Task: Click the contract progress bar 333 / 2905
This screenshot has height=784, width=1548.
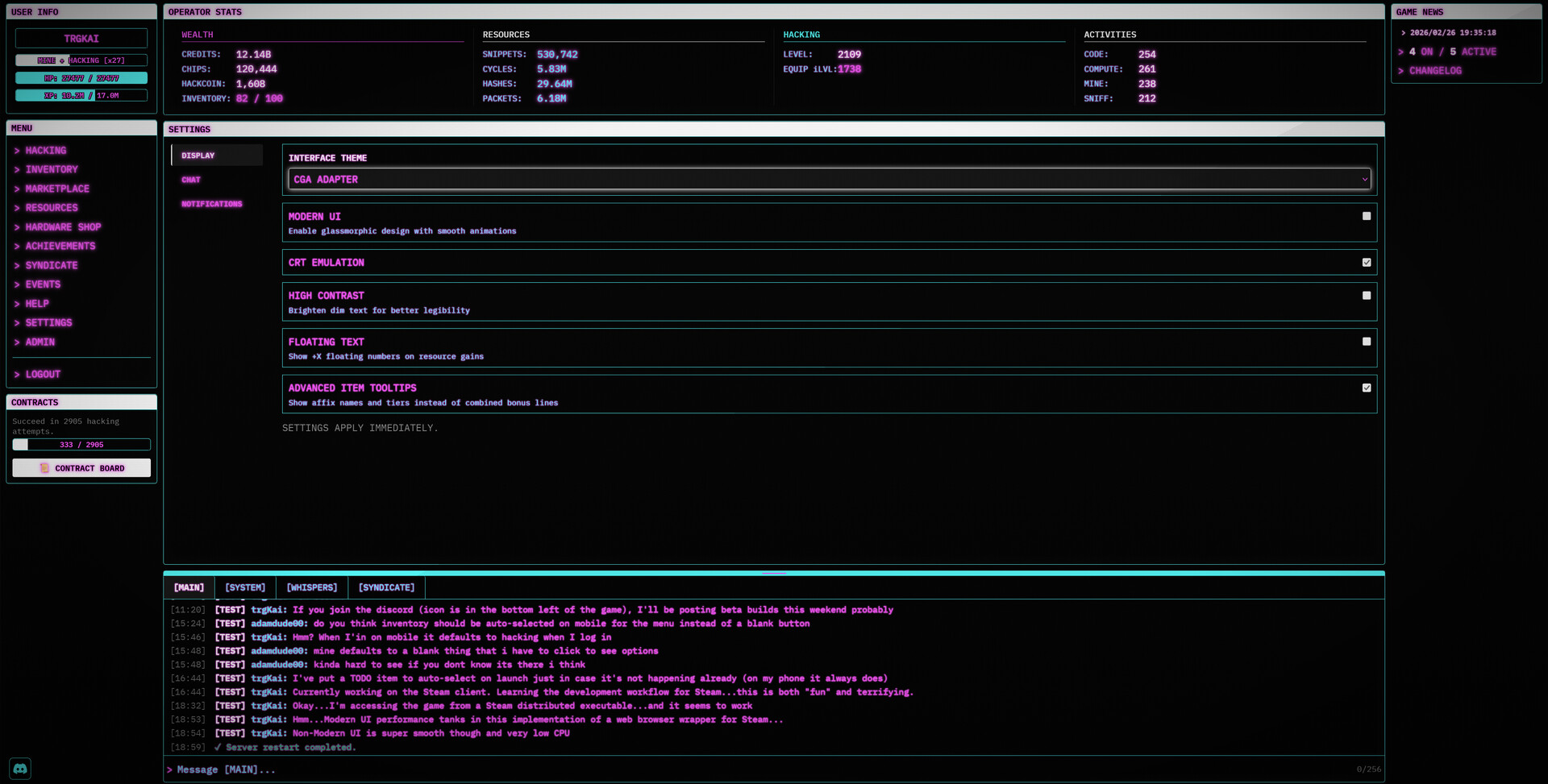Action: click(81, 445)
